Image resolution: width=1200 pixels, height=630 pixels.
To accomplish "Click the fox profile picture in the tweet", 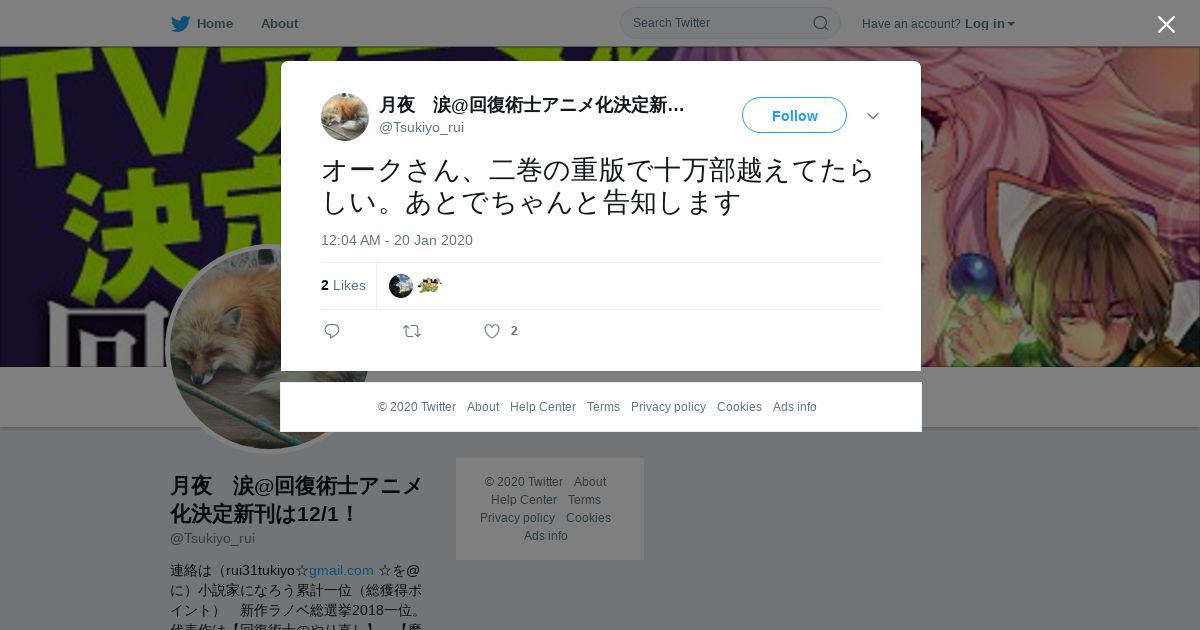I will (345, 117).
